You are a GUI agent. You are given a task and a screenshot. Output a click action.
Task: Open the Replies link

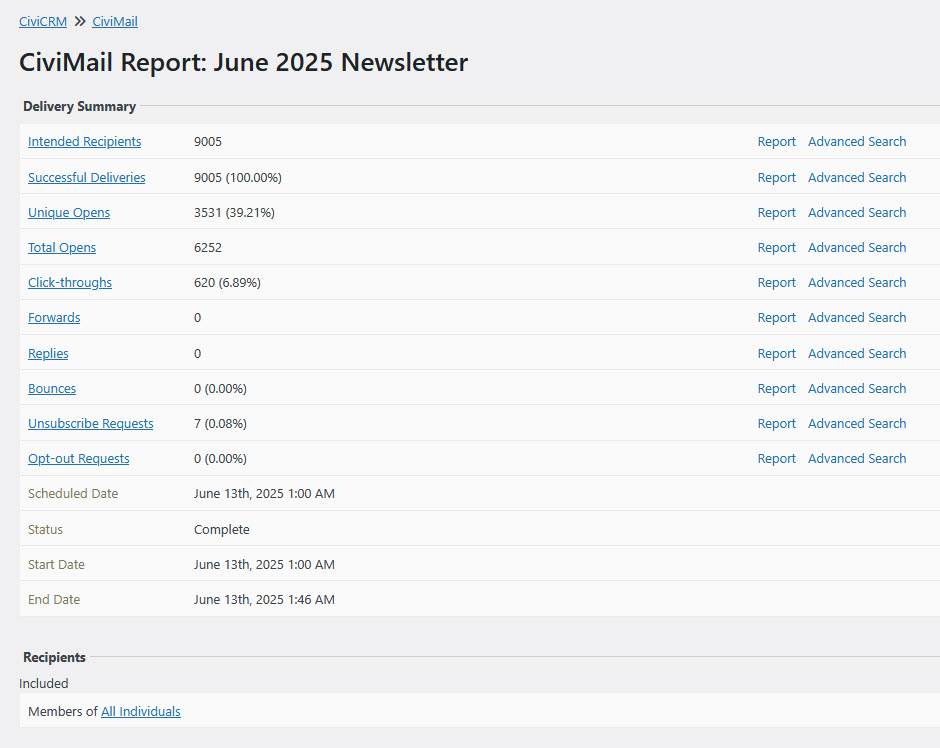pyautogui.click(x=48, y=354)
